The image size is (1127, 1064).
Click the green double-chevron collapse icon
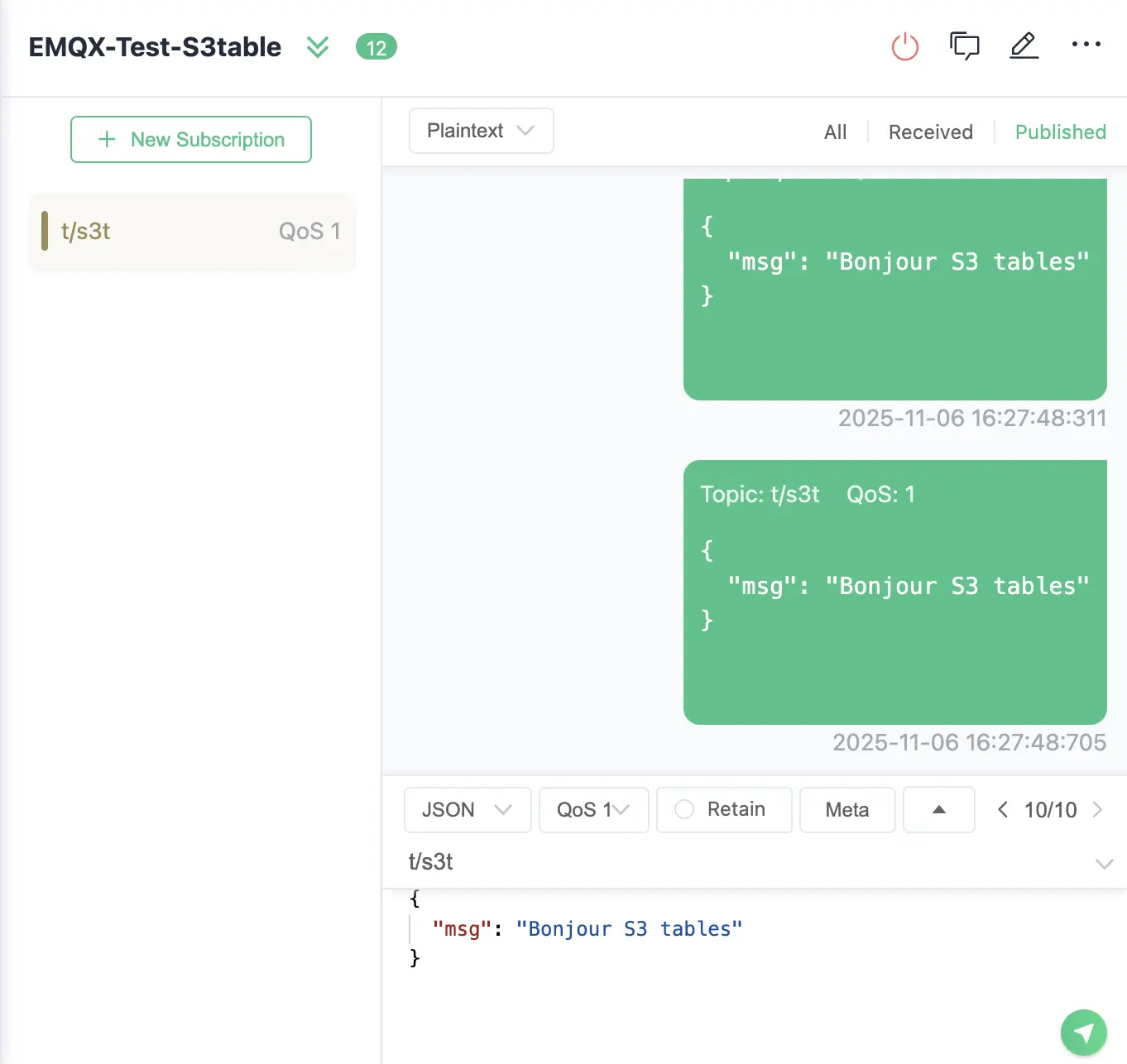(318, 47)
